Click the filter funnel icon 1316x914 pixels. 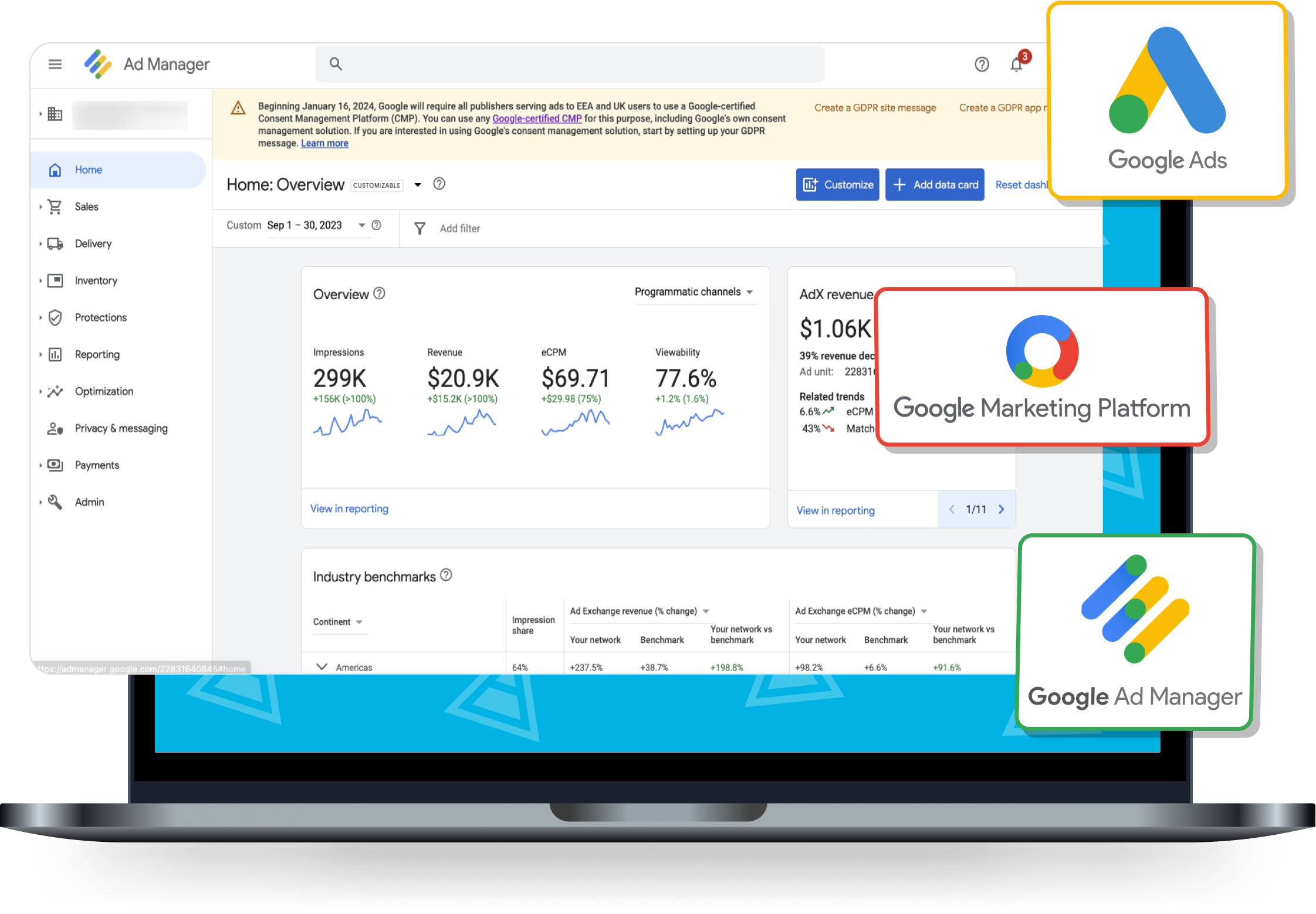(420, 228)
